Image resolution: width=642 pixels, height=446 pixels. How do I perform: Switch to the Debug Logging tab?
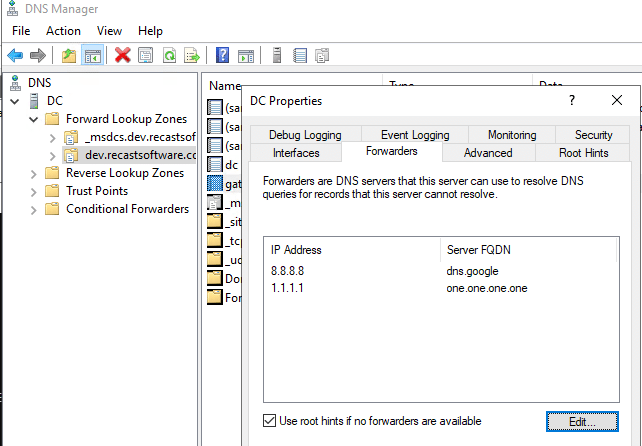[x=296, y=135]
